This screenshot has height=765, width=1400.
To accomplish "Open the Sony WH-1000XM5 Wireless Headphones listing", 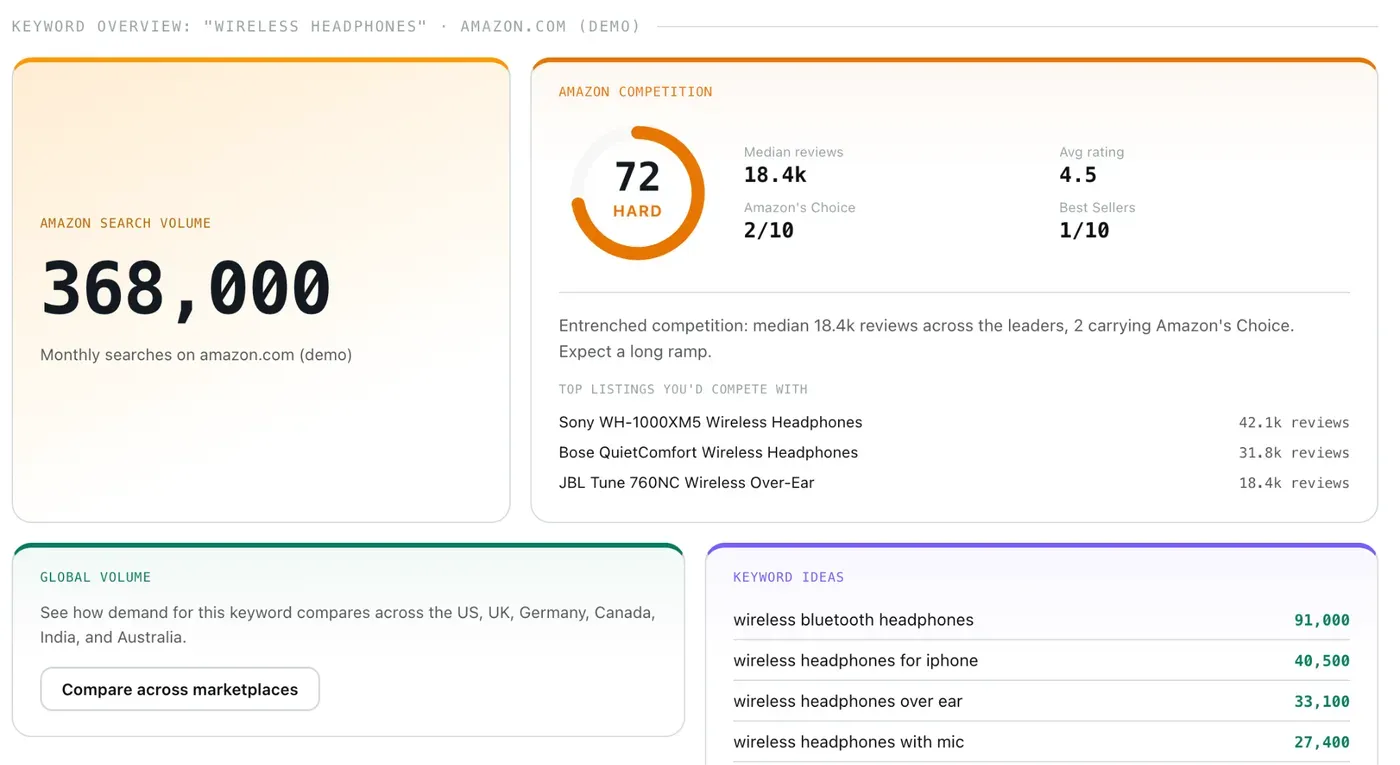I will pyautogui.click(x=710, y=422).
